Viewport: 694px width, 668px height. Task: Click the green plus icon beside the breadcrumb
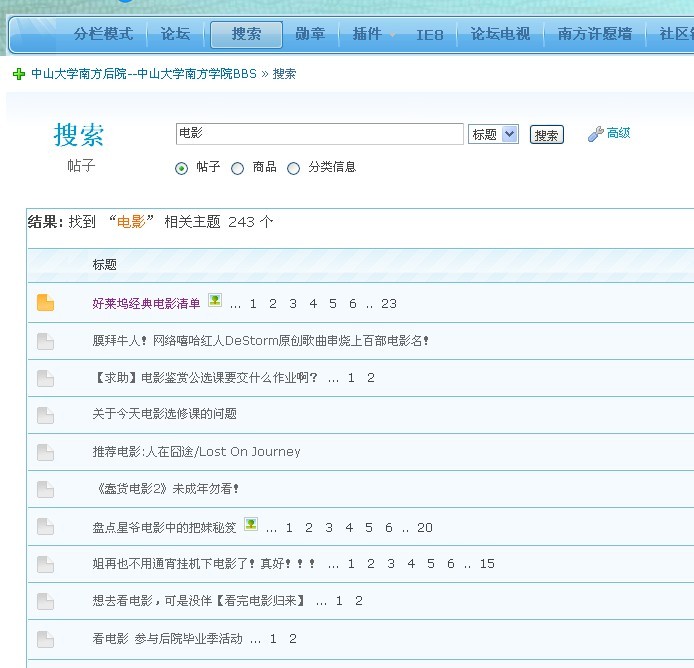point(19,74)
